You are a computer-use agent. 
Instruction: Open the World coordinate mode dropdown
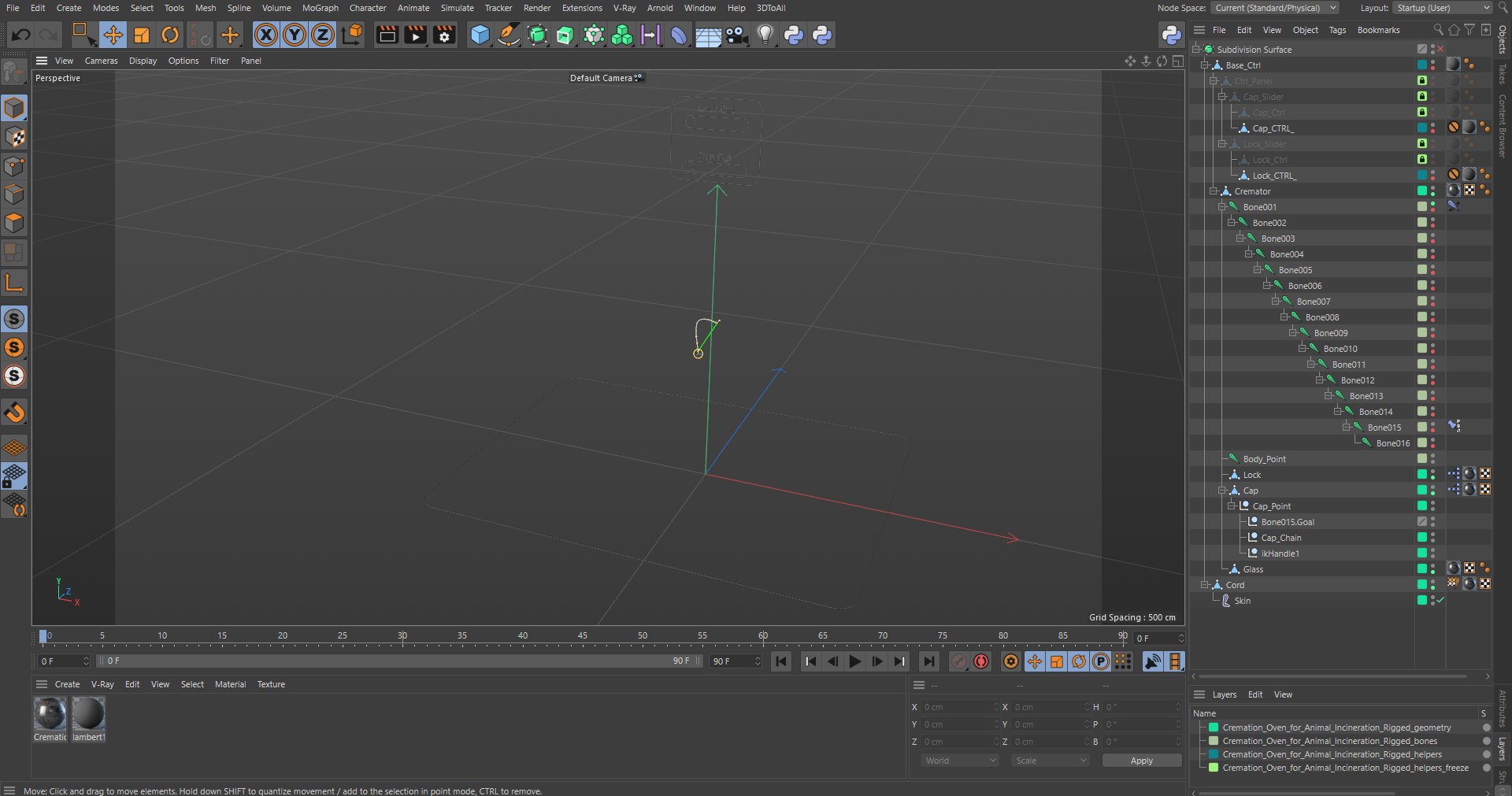(x=960, y=761)
